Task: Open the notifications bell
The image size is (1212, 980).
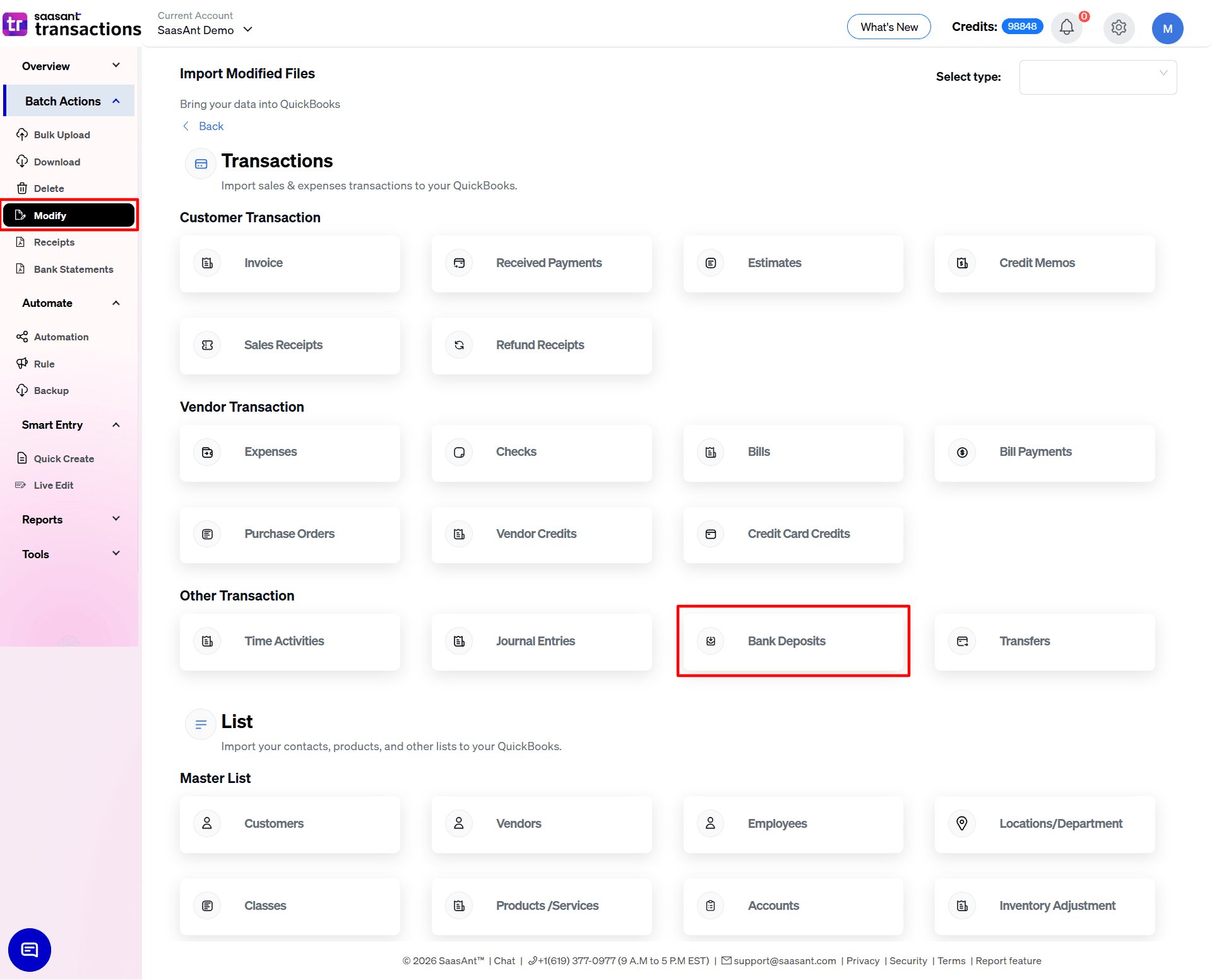Action: point(1066,28)
